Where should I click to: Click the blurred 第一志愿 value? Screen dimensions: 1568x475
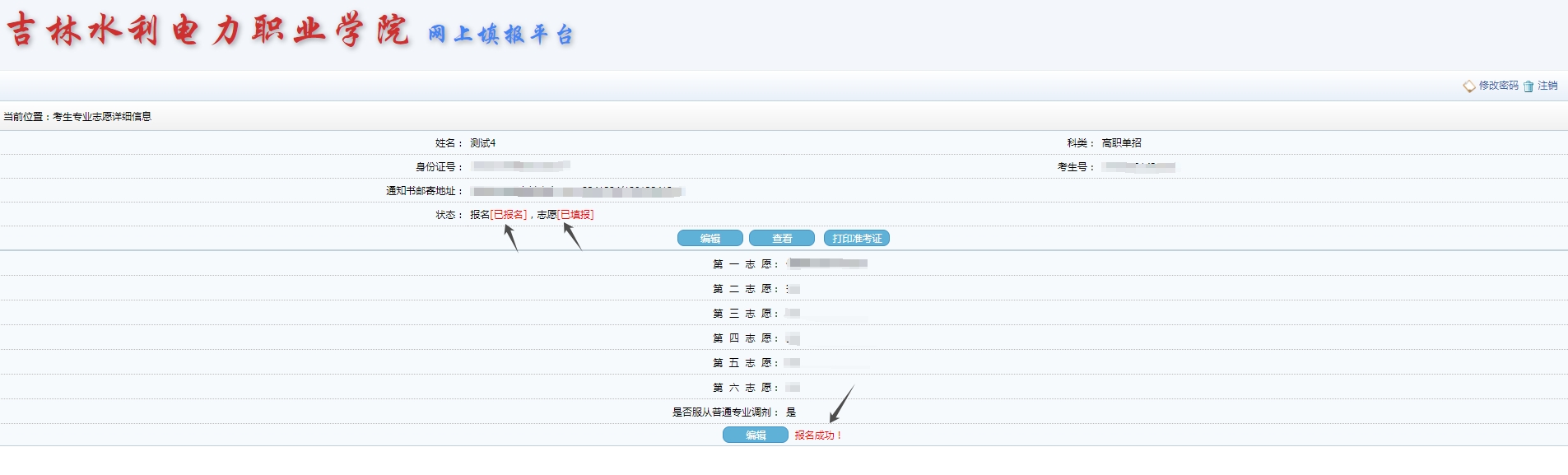click(827, 263)
